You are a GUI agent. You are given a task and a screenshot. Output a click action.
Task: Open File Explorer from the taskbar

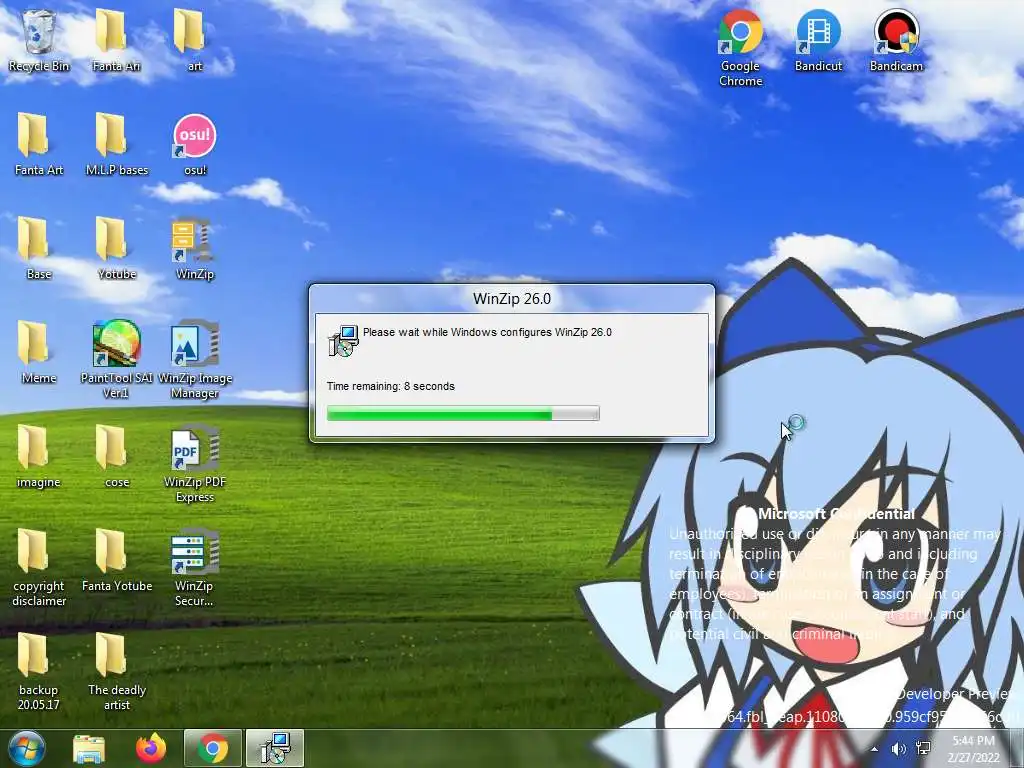[89, 748]
